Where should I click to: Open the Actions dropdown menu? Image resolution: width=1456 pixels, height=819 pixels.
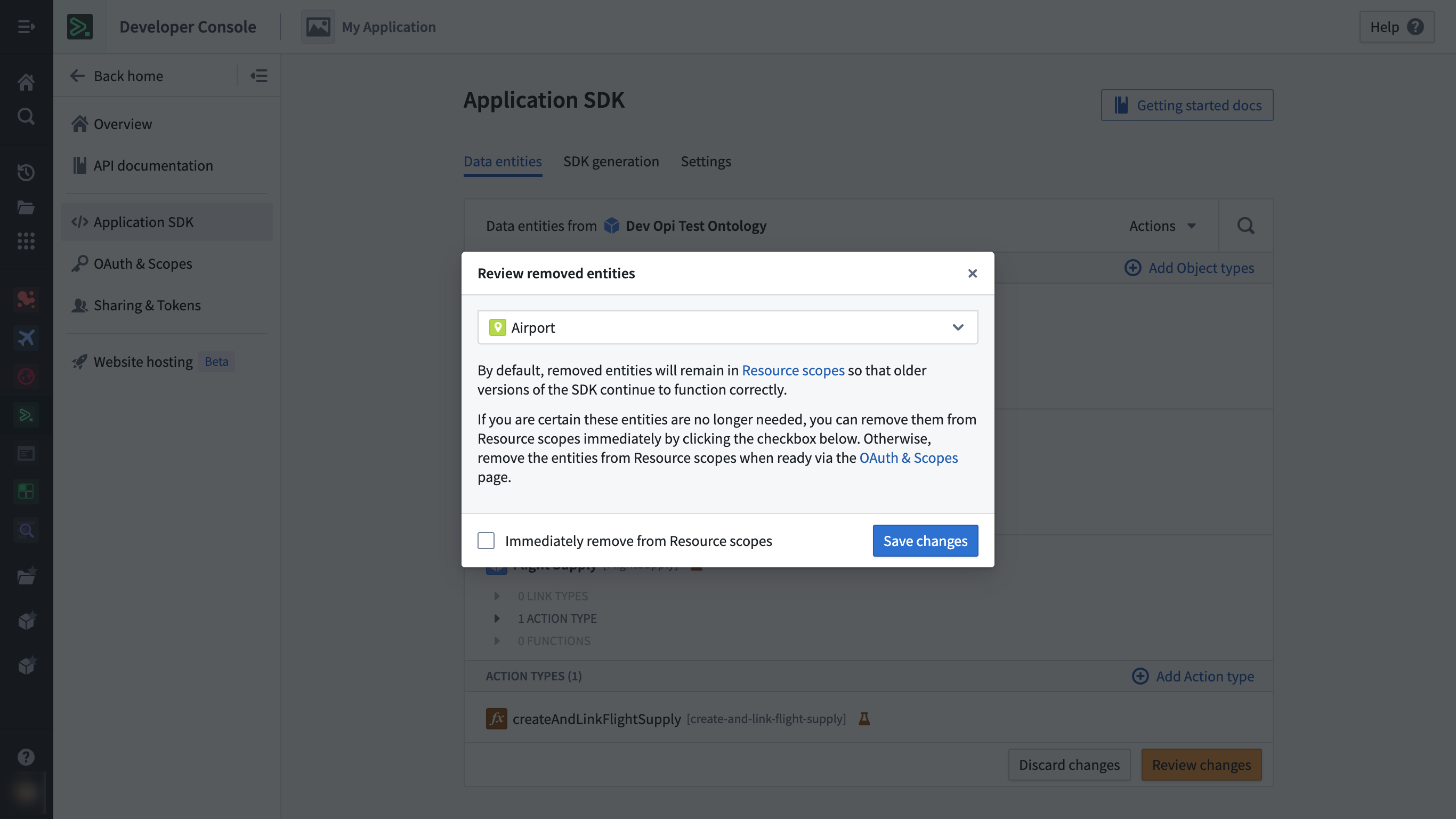tap(1161, 225)
